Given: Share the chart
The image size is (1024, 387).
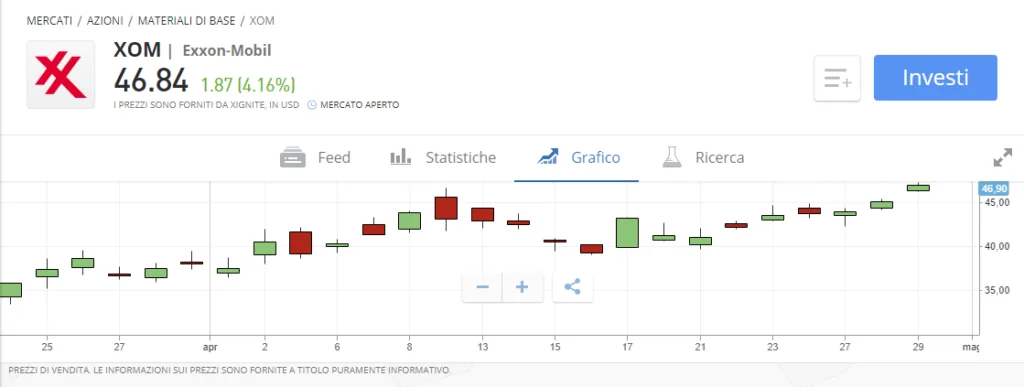Looking at the screenshot, I should [573, 287].
